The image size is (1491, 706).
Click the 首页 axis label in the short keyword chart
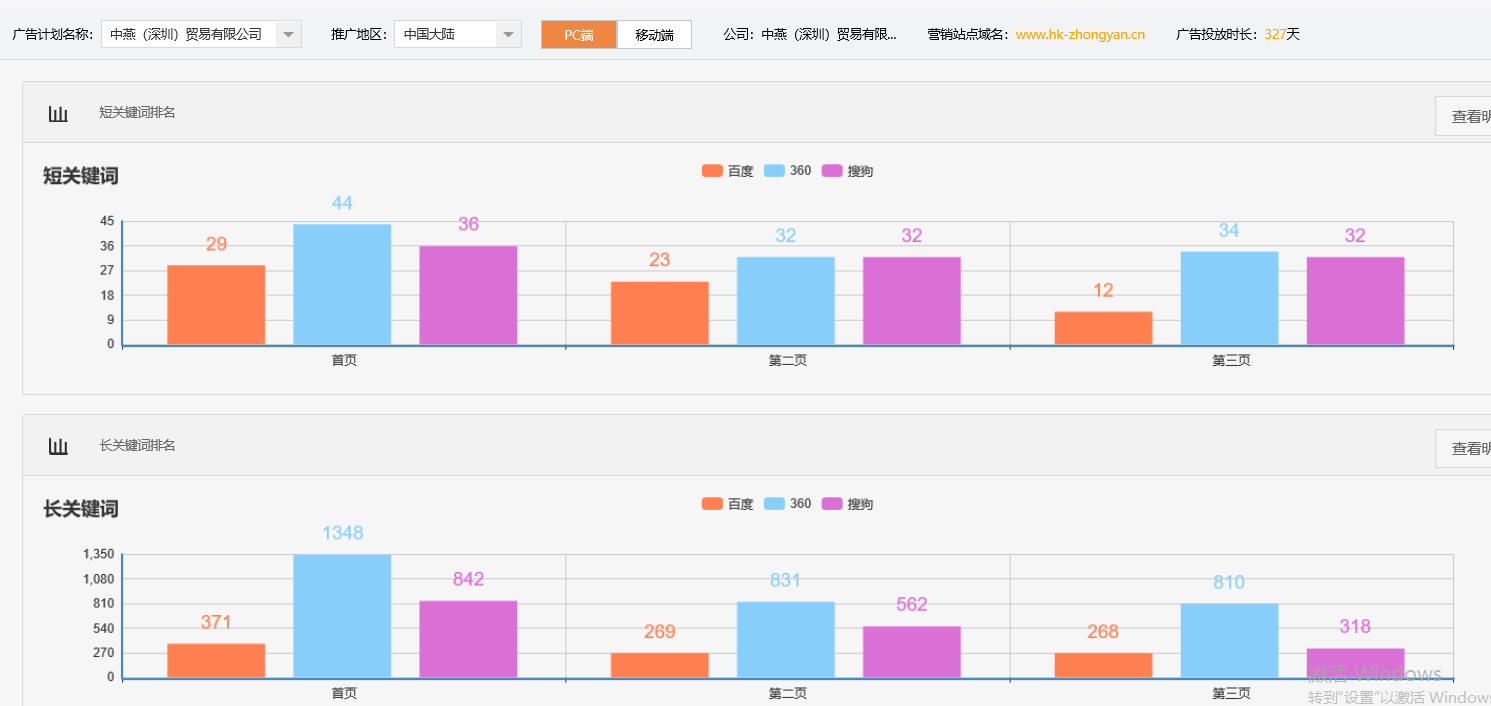(343, 360)
